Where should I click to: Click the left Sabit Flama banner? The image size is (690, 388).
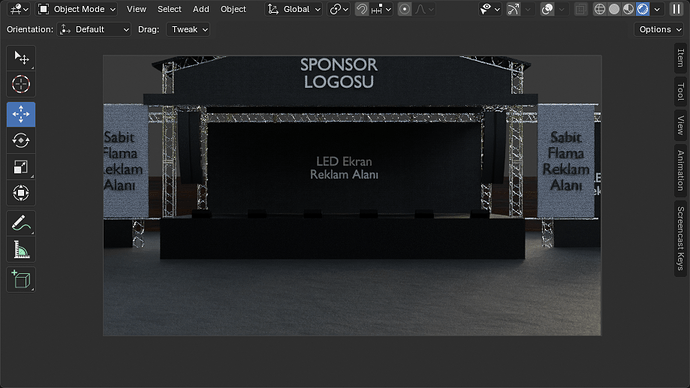click(x=125, y=161)
